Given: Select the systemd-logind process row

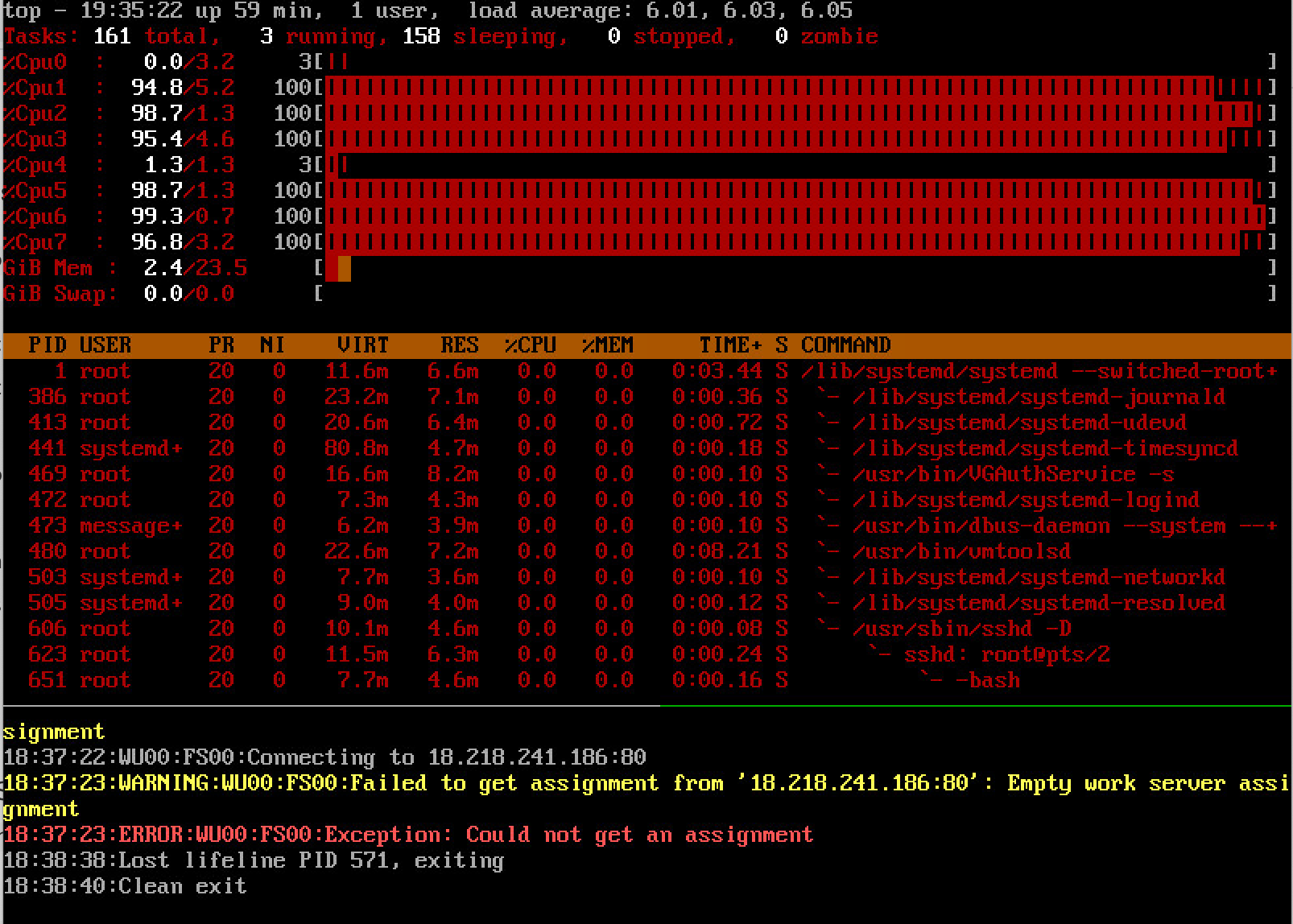Looking at the screenshot, I should point(647,500).
